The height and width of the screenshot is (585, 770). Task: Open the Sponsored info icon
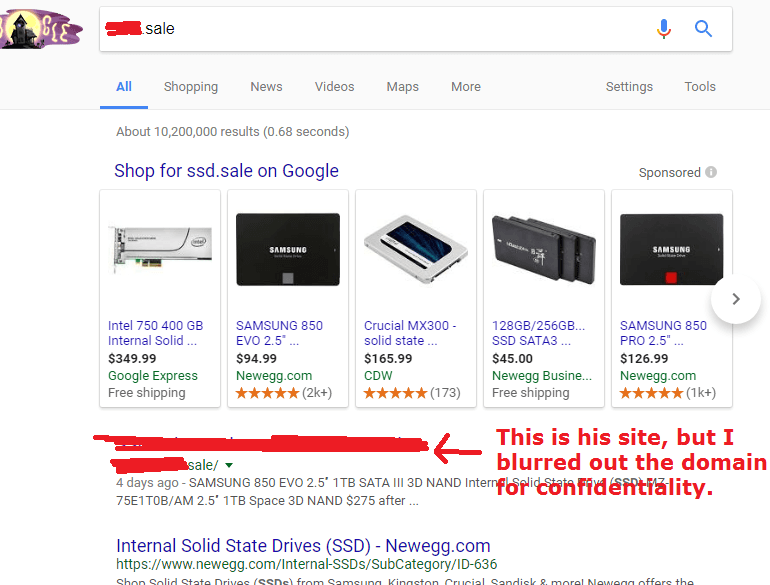point(711,172)
